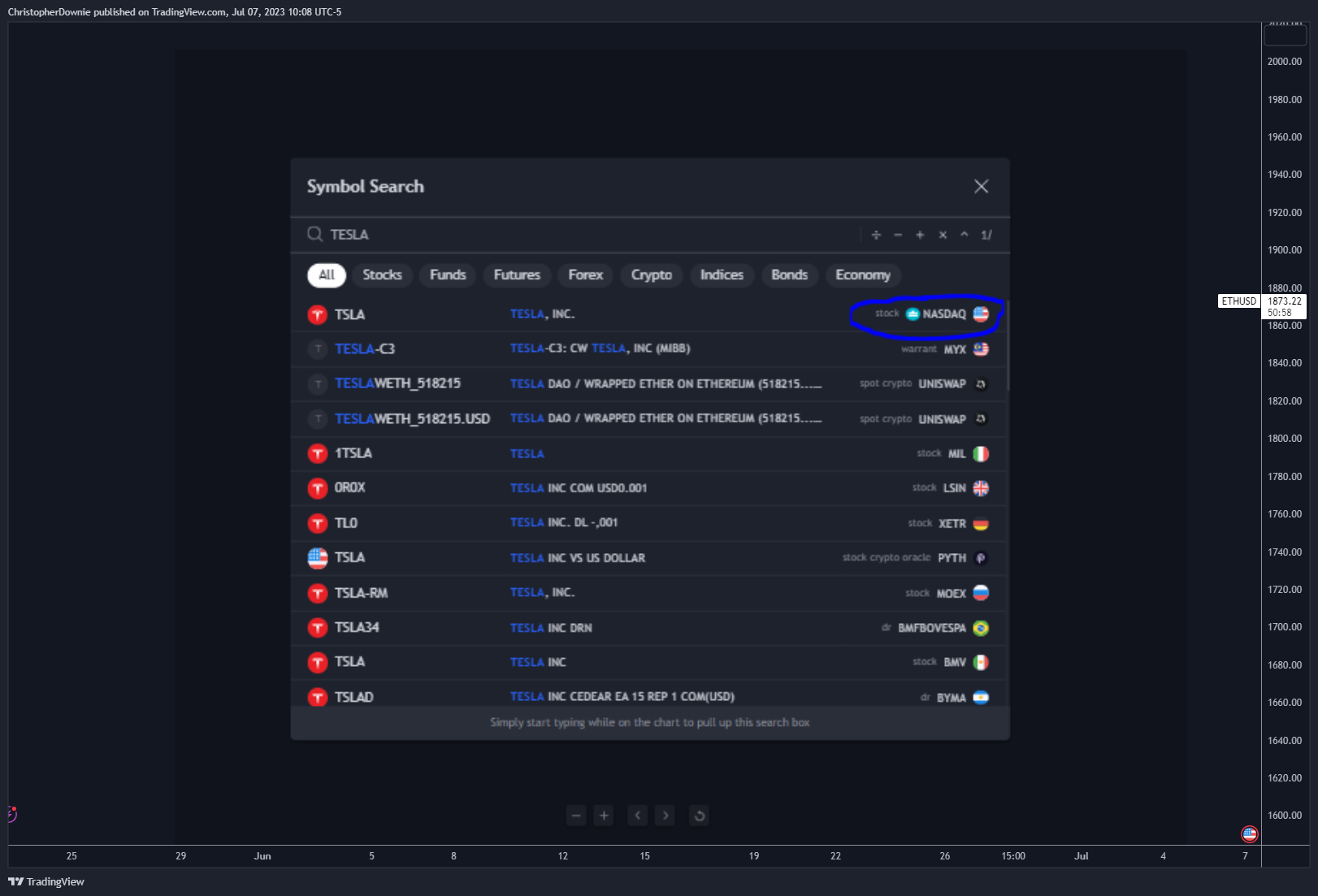Click Argentina flag on BYMA row

pos(981,698)
